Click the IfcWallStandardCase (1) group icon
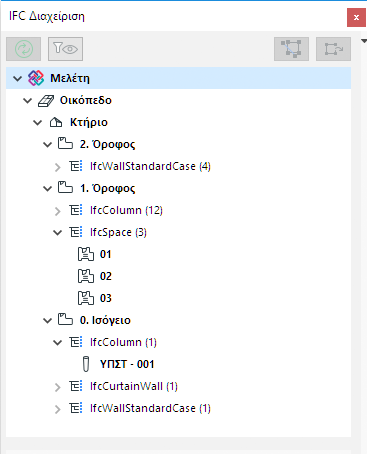Screen dimensions: 367x454 76,408
